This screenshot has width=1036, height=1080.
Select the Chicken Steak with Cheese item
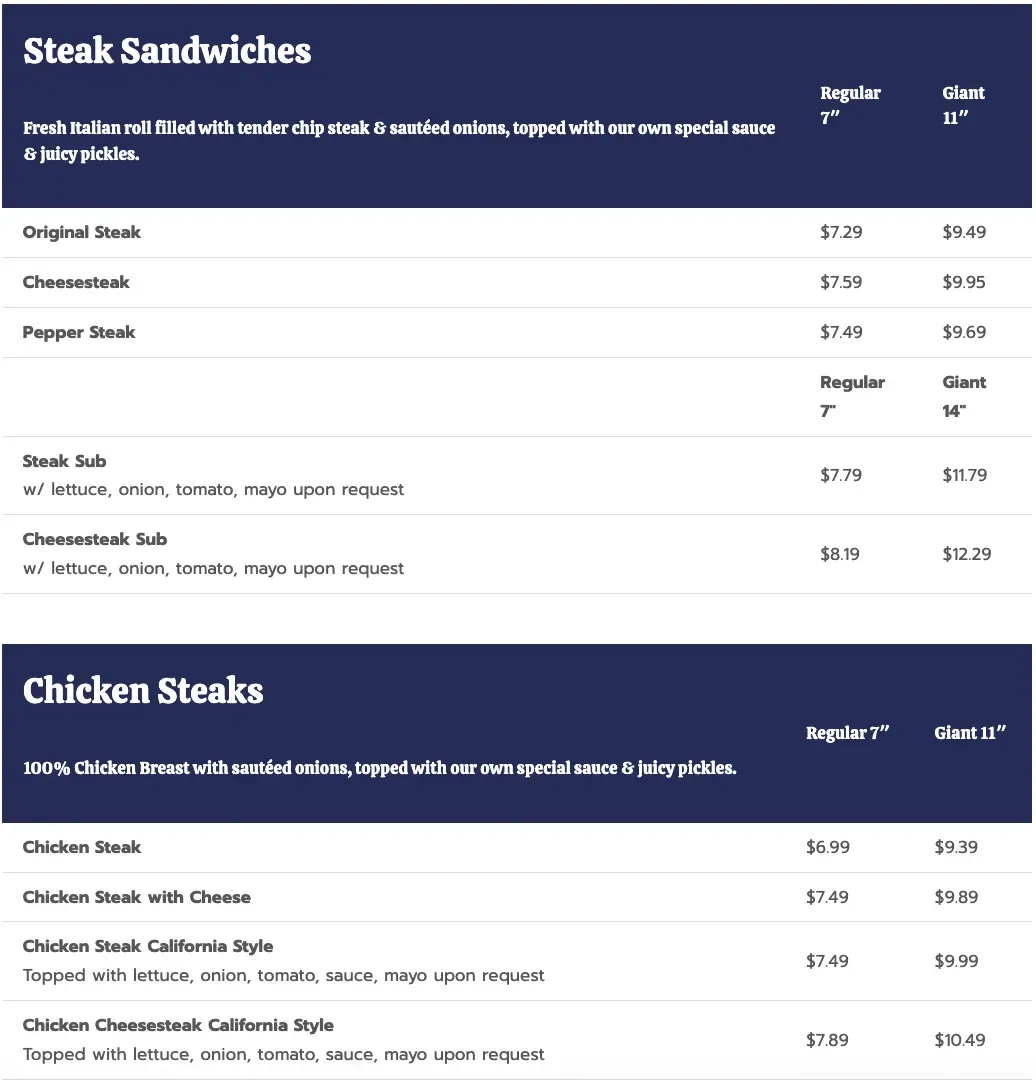coord(137,897)
